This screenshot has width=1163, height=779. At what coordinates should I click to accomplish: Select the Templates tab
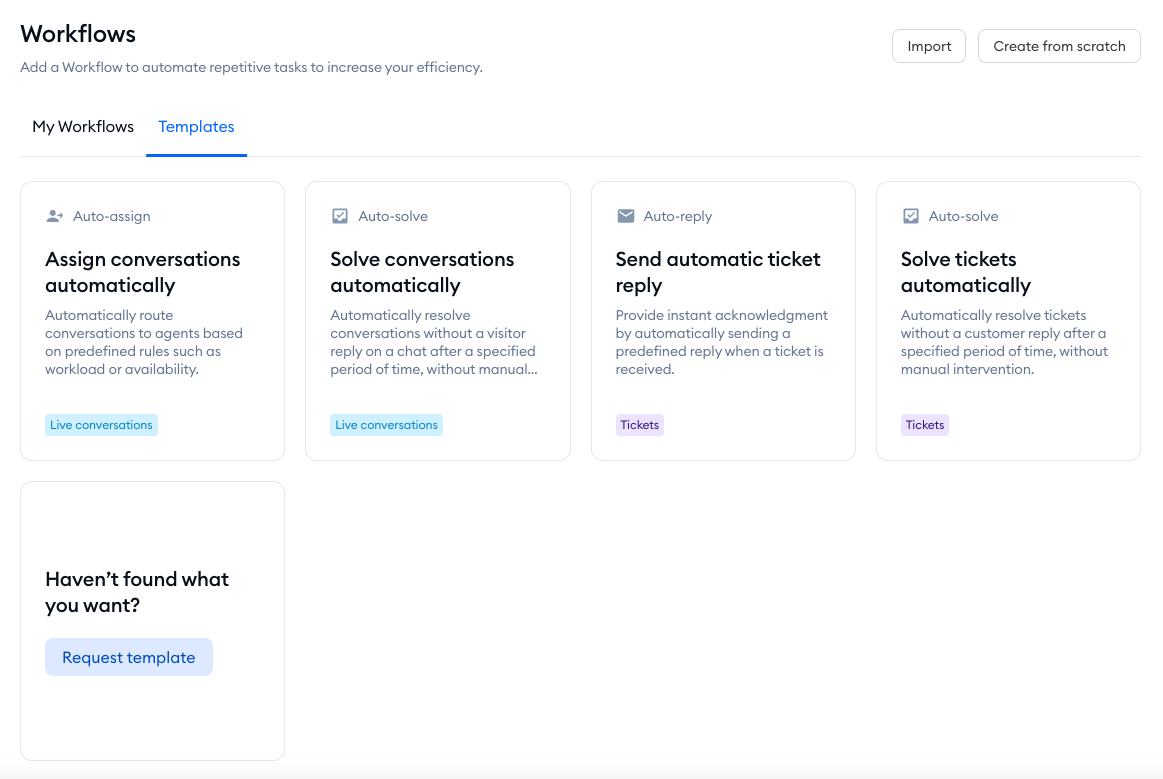[196, 127]
